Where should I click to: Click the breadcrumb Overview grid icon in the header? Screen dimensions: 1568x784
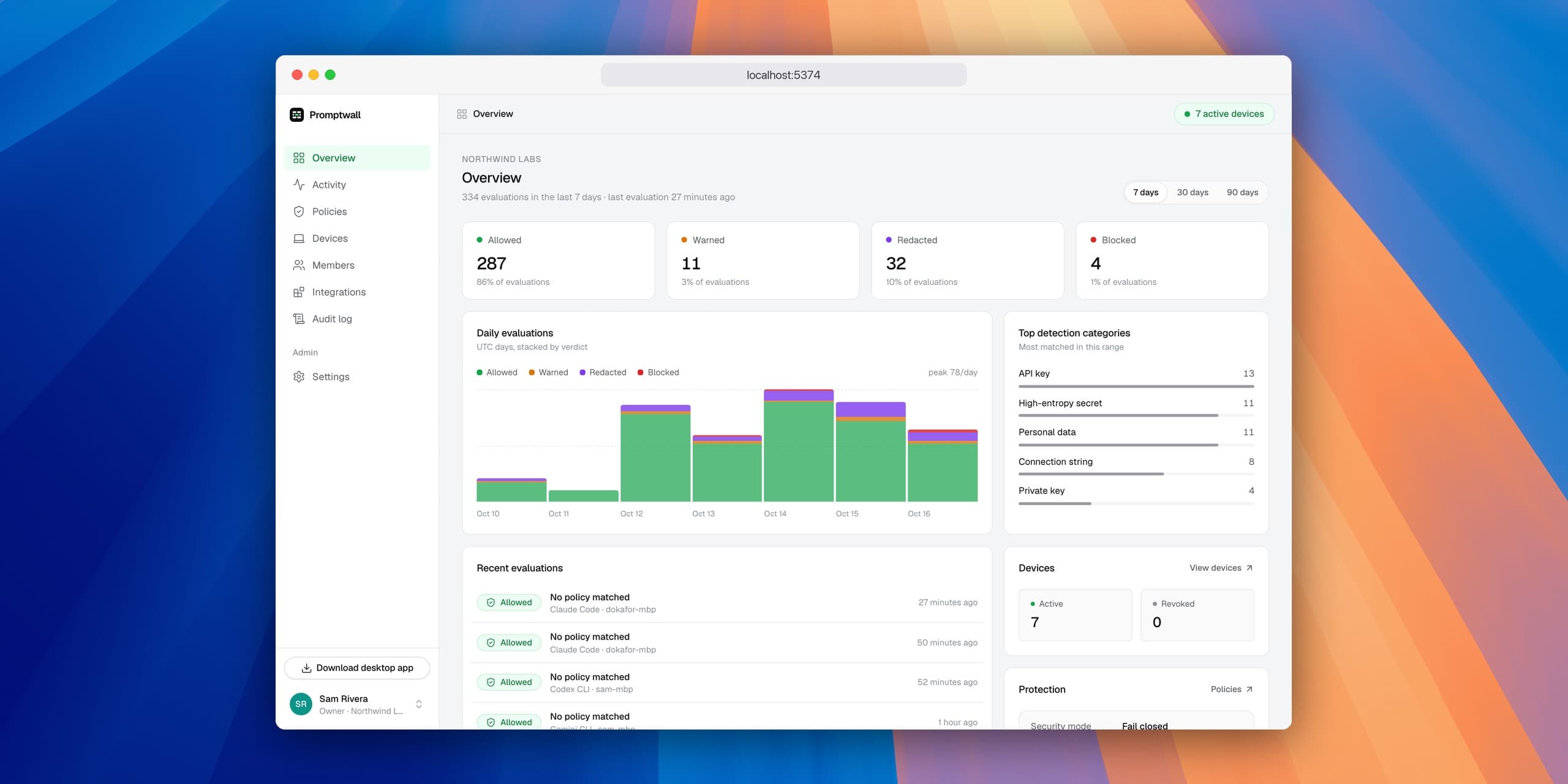(462, 114)
